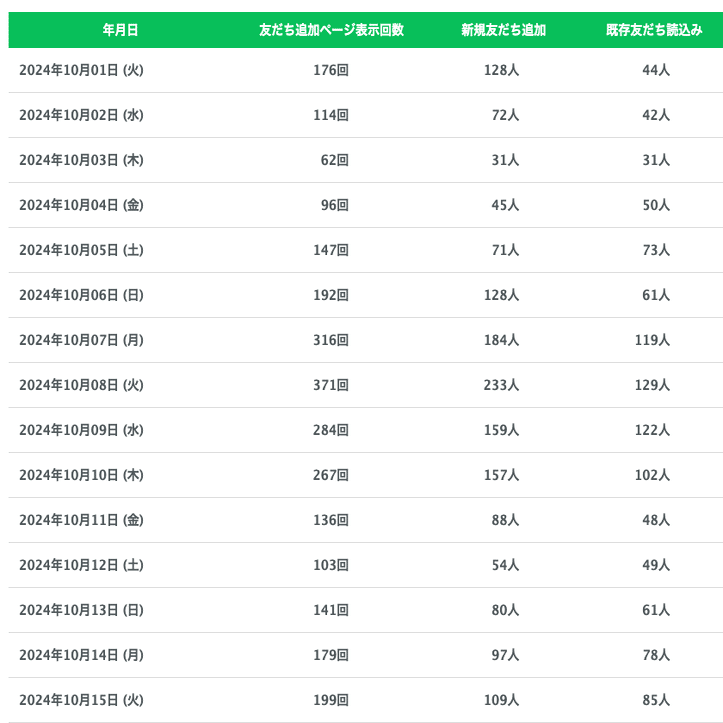
Task: Click the 371回 page view value
Action: point(330,385)
